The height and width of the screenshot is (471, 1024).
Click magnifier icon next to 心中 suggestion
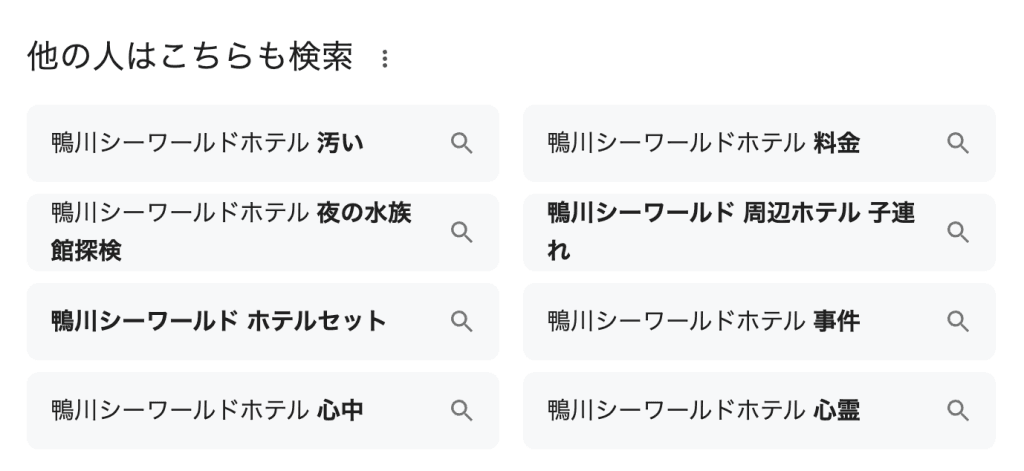click(462, 410)
